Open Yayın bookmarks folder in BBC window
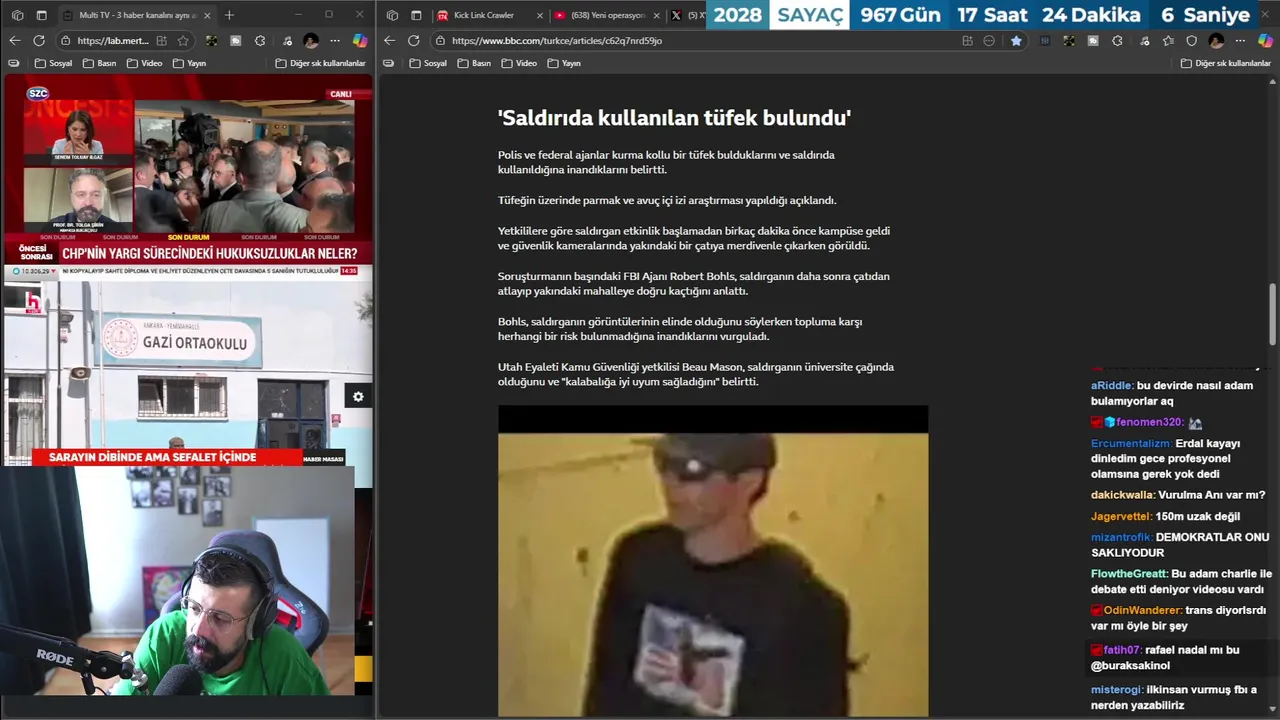Image resolution: width=1280 pixels, height=720 pixels. coord(565,63)
